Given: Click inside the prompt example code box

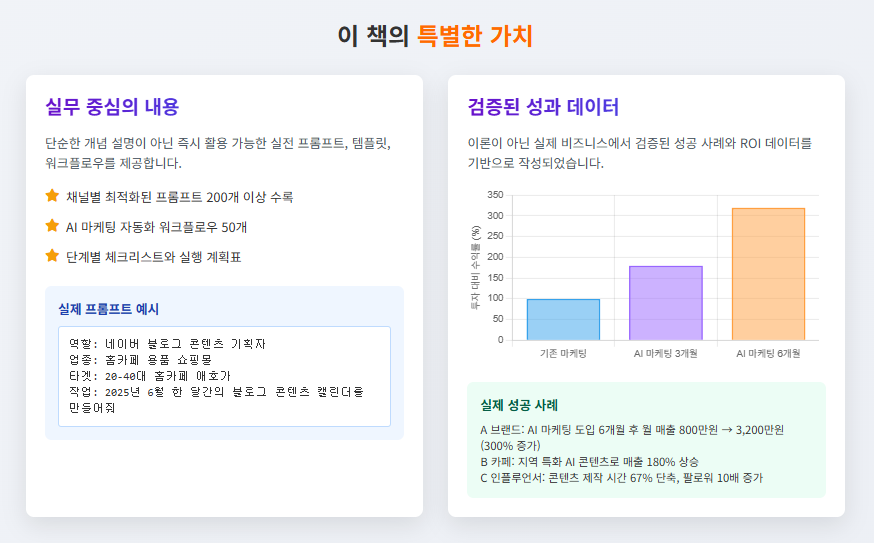Looking at the screenshot, I should pyautogui.click(x=224, y=375).
